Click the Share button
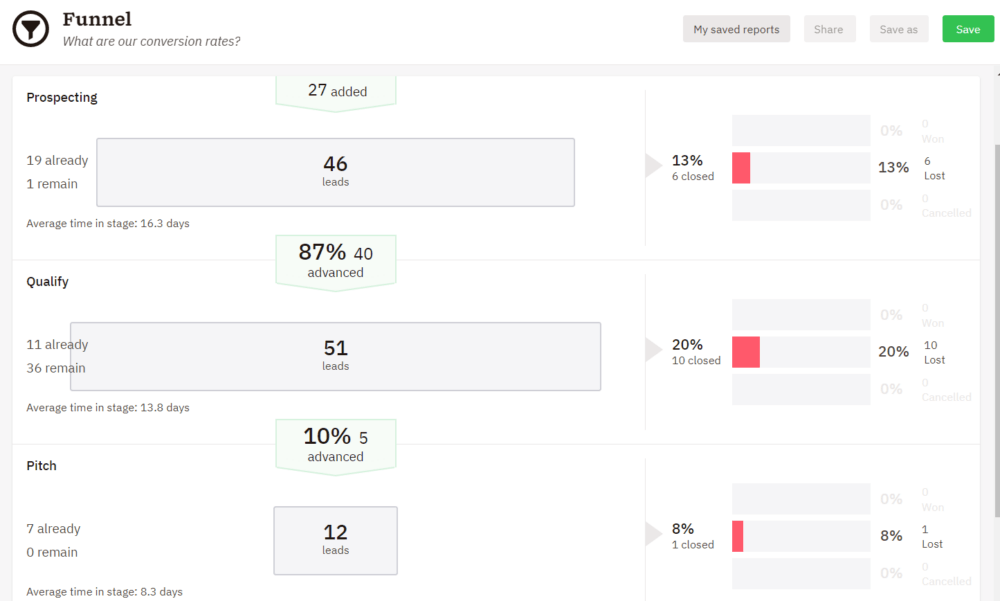This screenshot has height=601, width=1000. [x=829, y=29]
